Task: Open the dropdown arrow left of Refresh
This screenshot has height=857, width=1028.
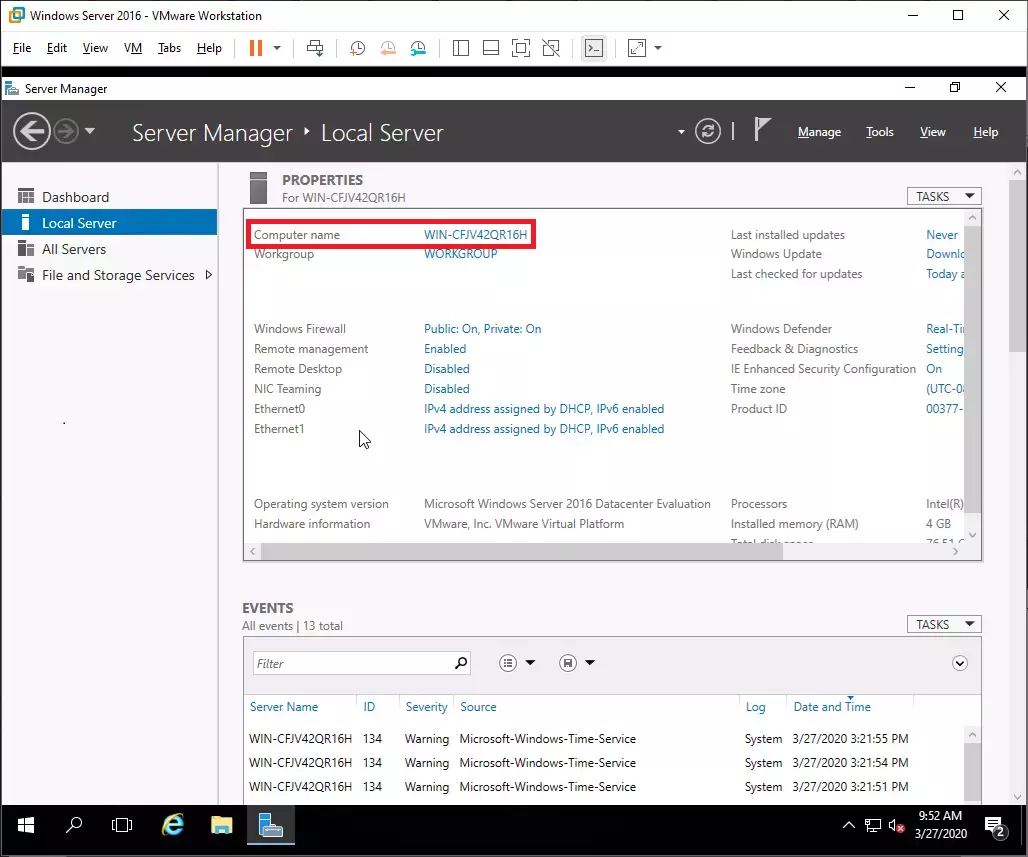Action: [681, 132]
